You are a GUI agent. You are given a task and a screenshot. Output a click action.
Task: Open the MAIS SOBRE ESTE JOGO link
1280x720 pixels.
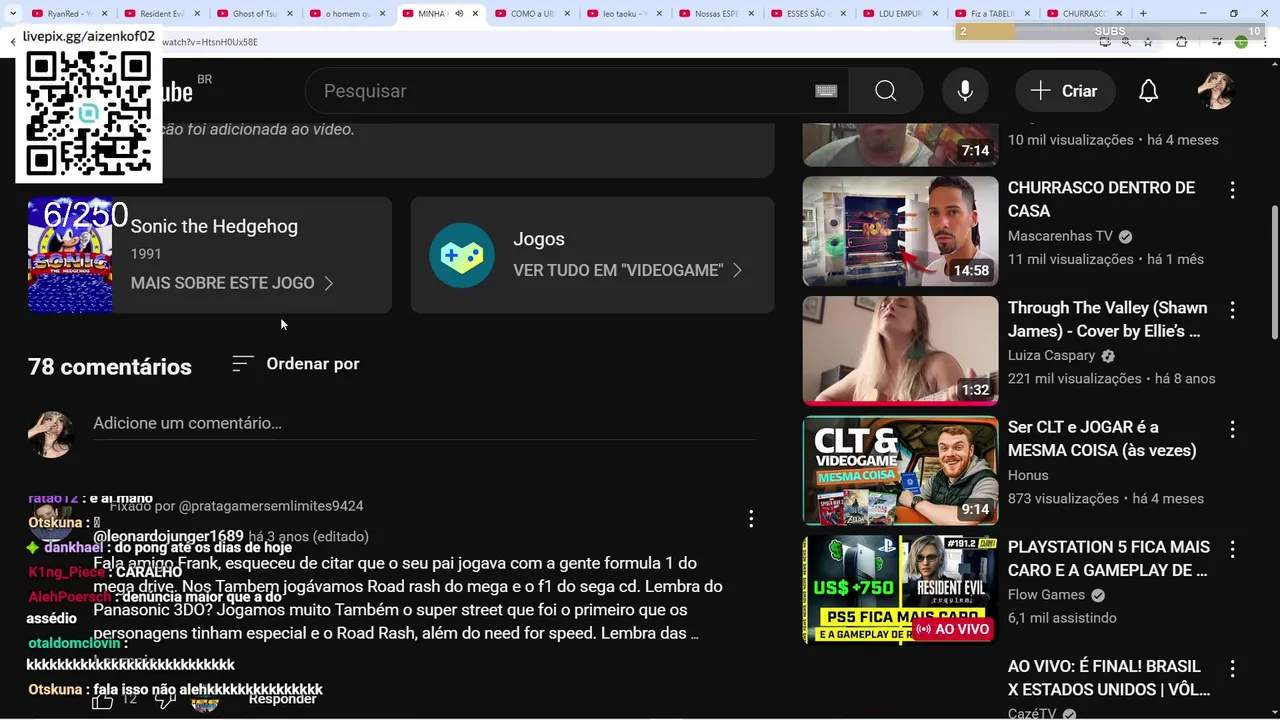point(232,284)
